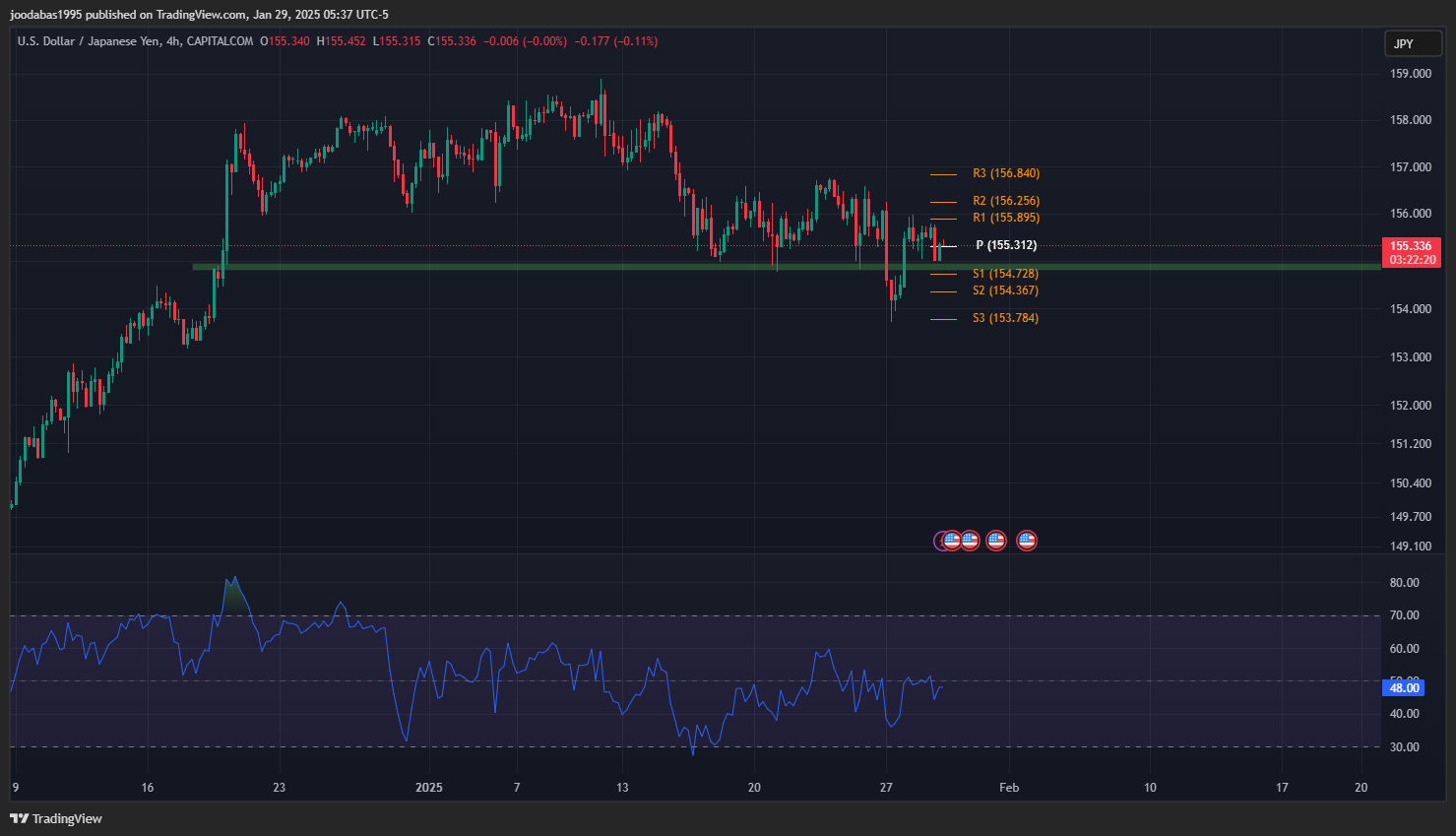Viewport: 1456px width, 836px height.
Task: Click the P (155.312) pivot label
Action: [1006, 245]
